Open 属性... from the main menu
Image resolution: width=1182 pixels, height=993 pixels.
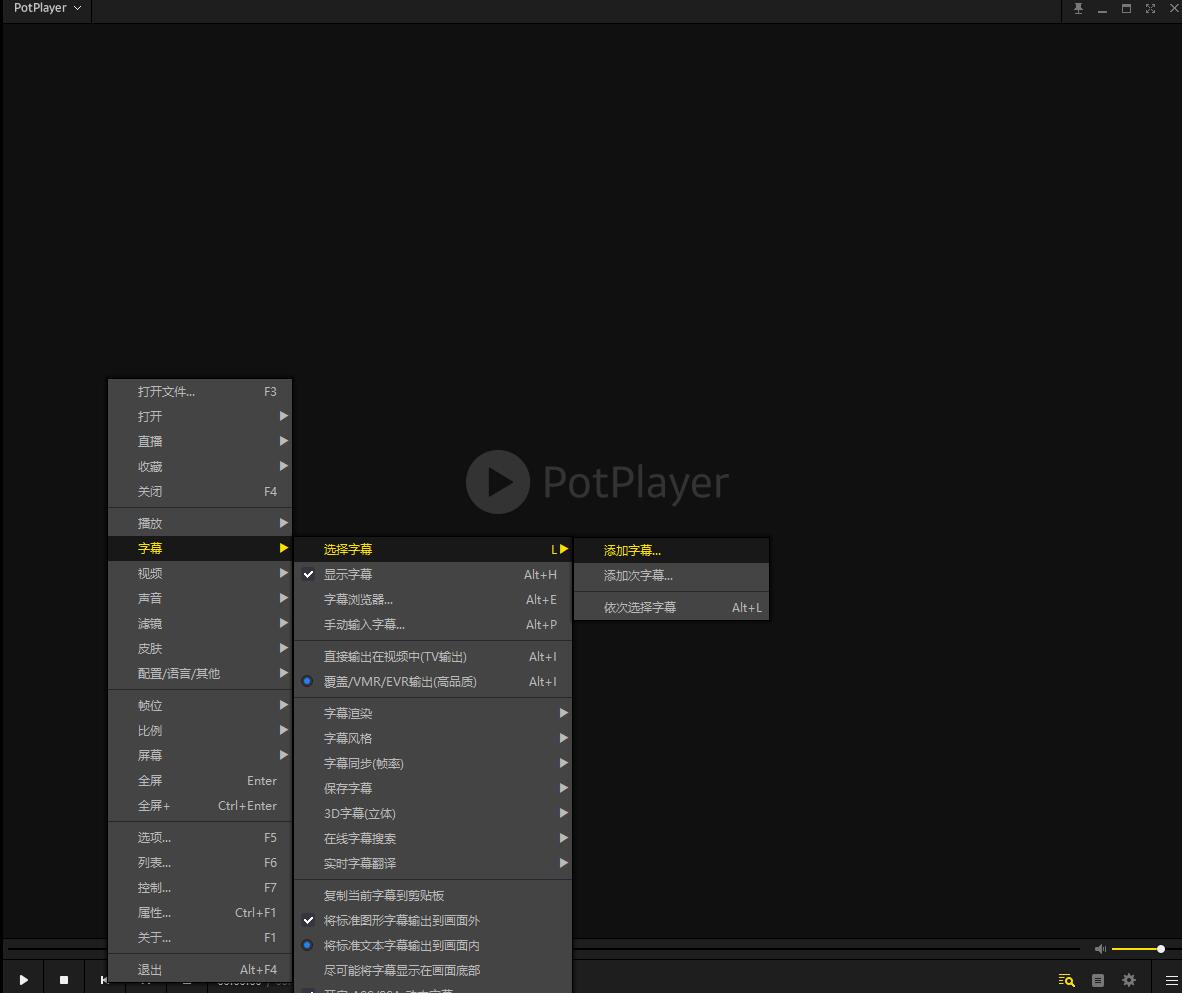tap(200, 912)
